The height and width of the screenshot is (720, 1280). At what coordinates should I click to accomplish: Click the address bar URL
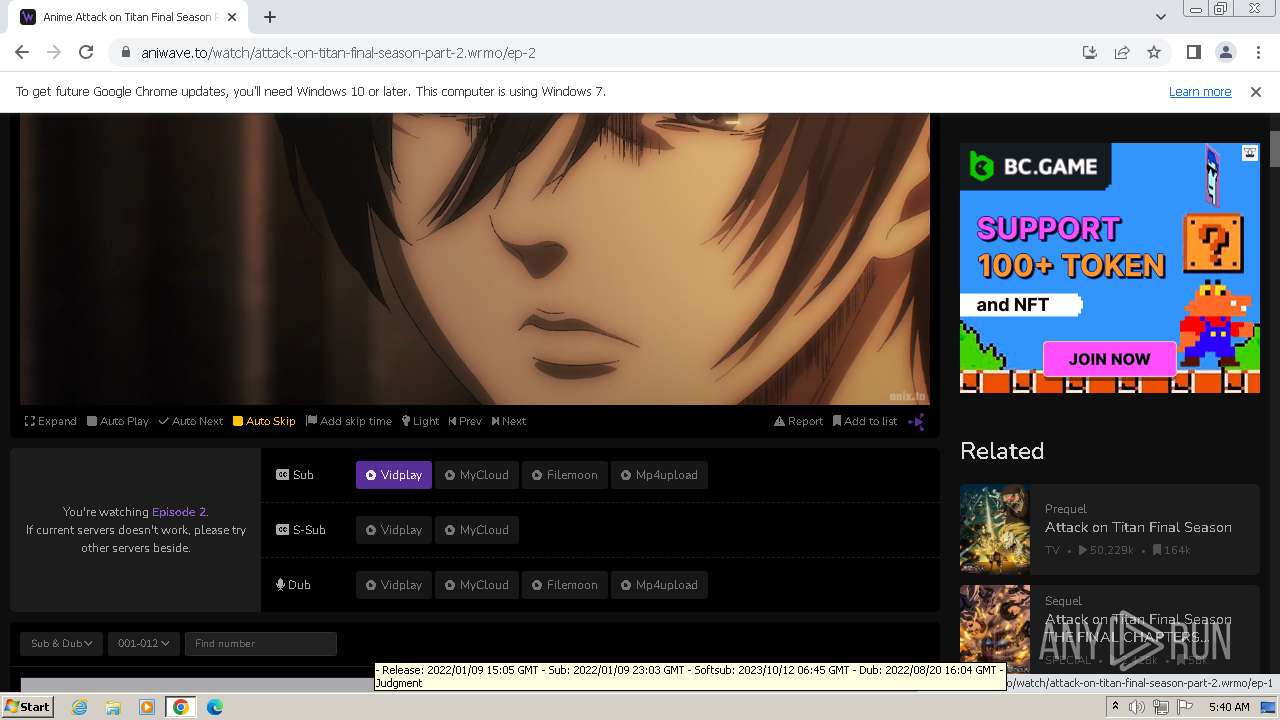point(338,53)
